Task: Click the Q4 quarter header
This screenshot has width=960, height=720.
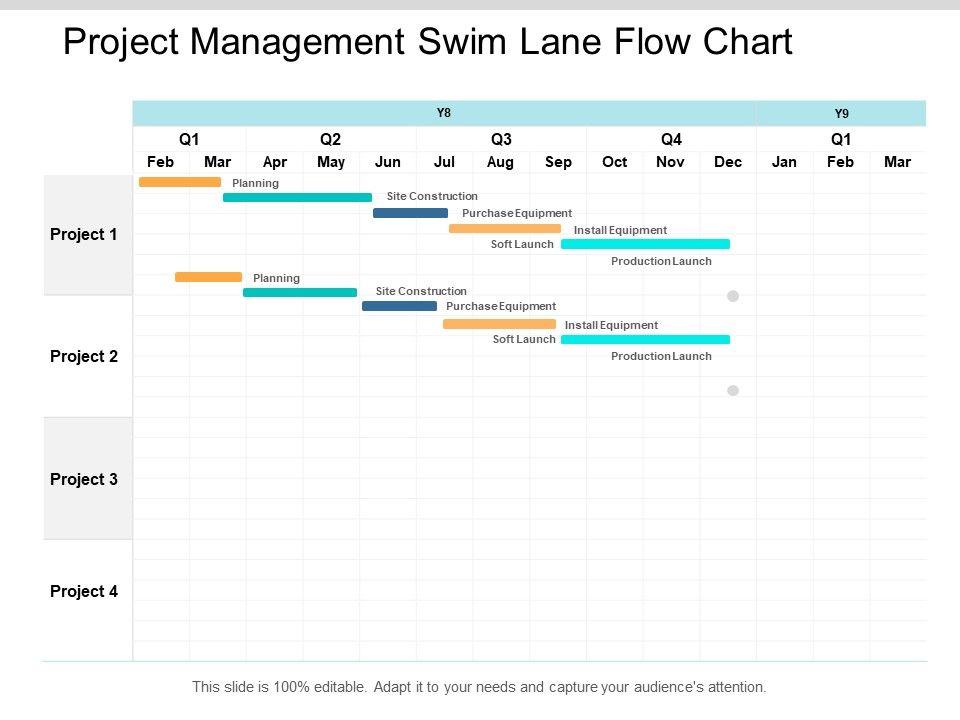Action: coord(671,139)
